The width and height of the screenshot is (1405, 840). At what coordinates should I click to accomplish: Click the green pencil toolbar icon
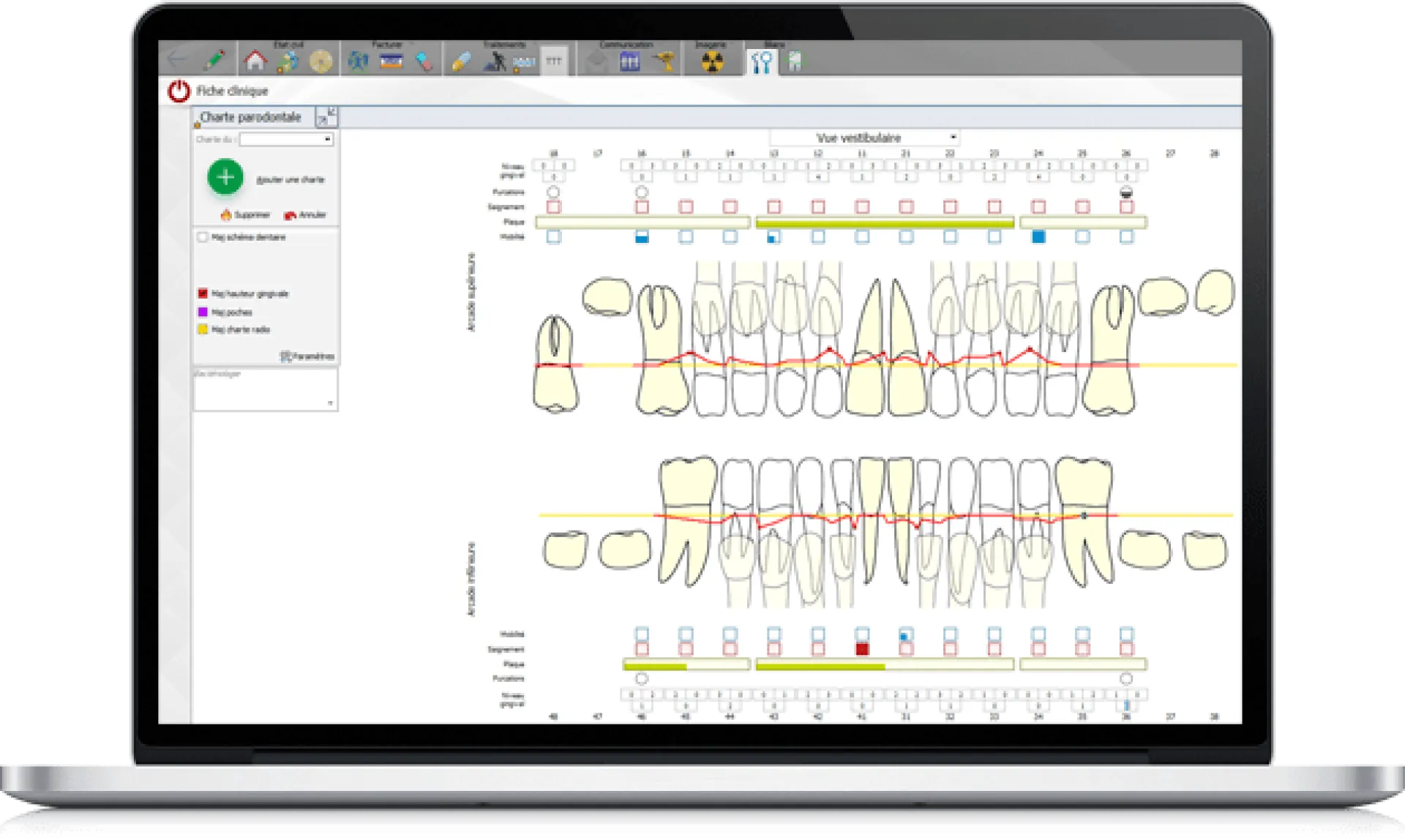point(214,60)
